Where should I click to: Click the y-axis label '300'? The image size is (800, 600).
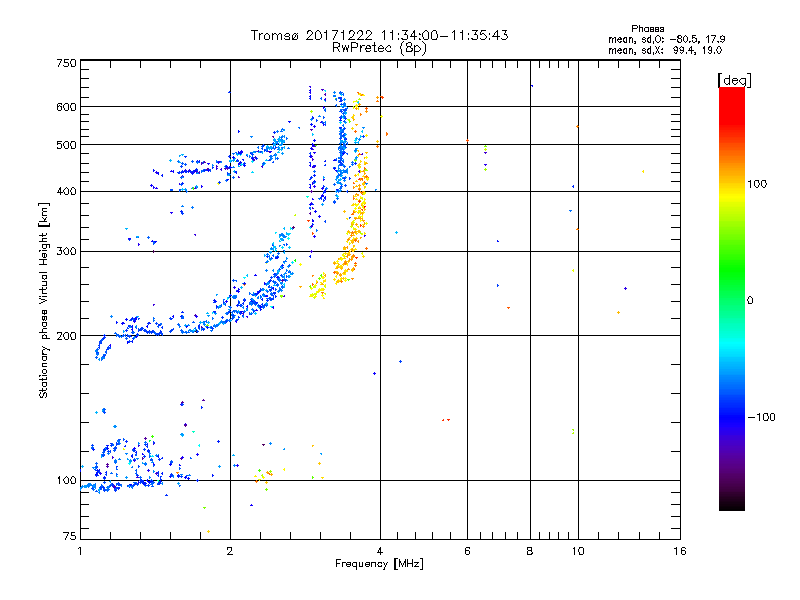(66, 252)
